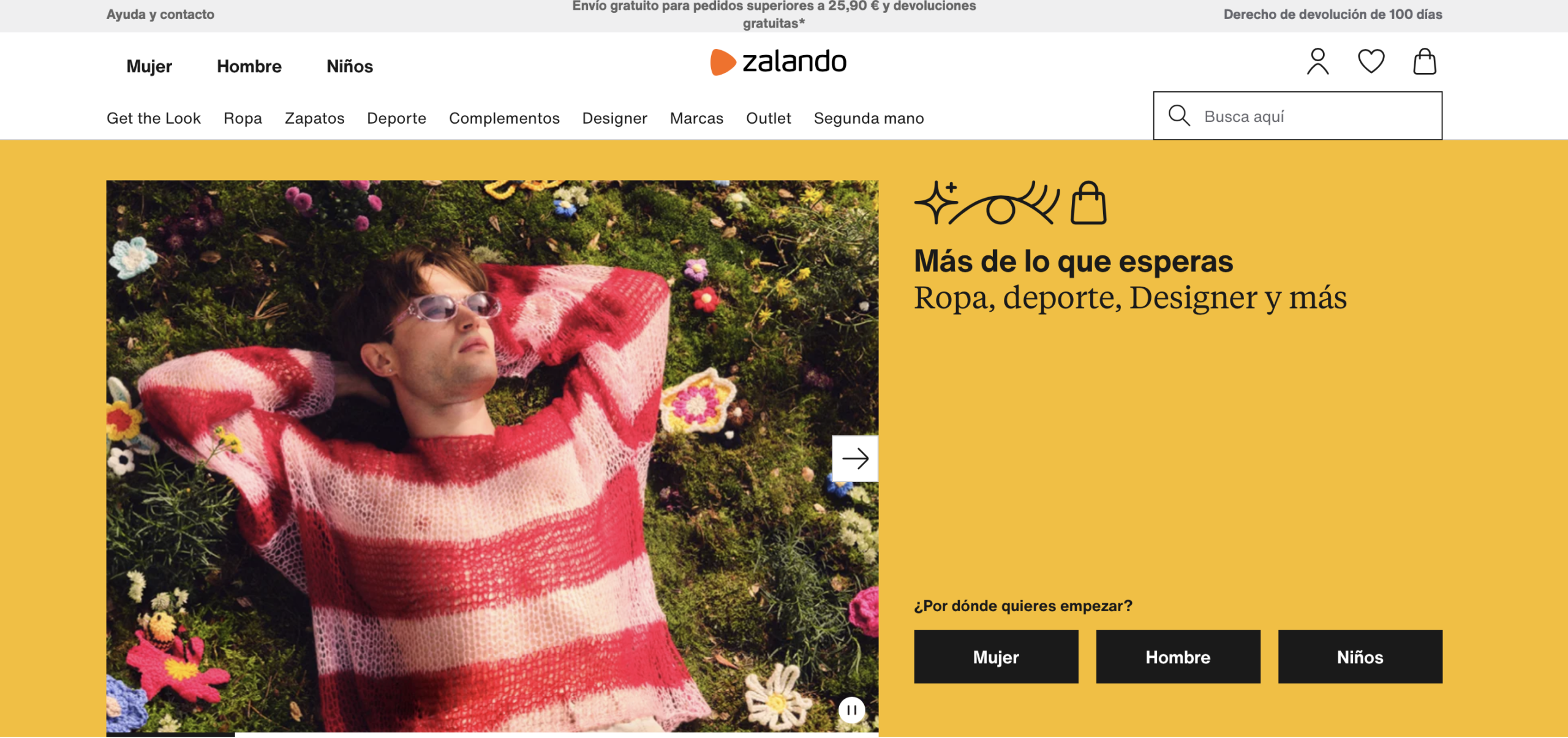Click the black Mujer start button
This screenshot has height=738, width=1568.
pos(996,657)
